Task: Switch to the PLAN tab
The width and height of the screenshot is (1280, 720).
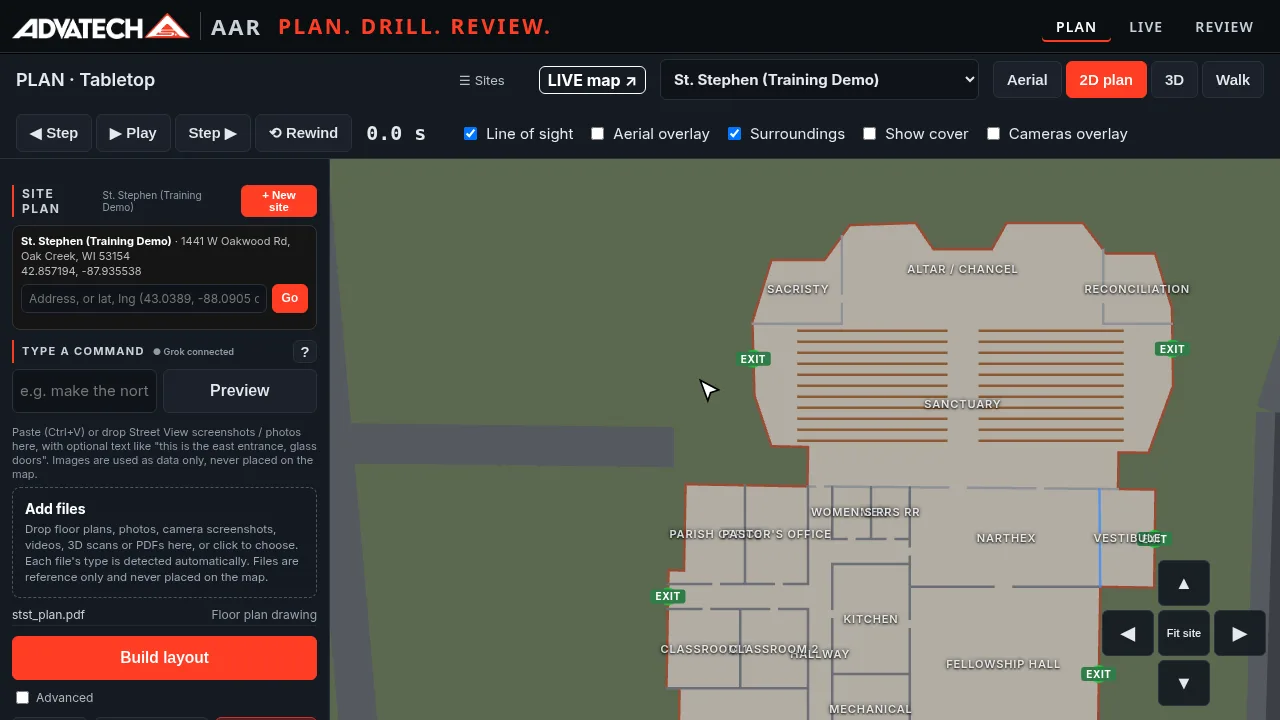Action: 1076,27
